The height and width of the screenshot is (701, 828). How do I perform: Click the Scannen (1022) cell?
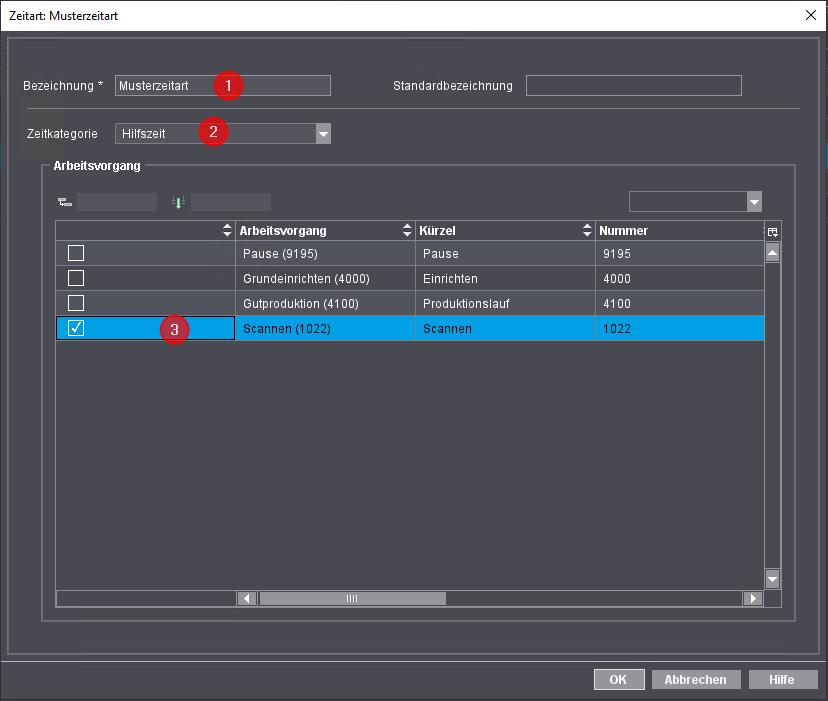coord(325,329)
